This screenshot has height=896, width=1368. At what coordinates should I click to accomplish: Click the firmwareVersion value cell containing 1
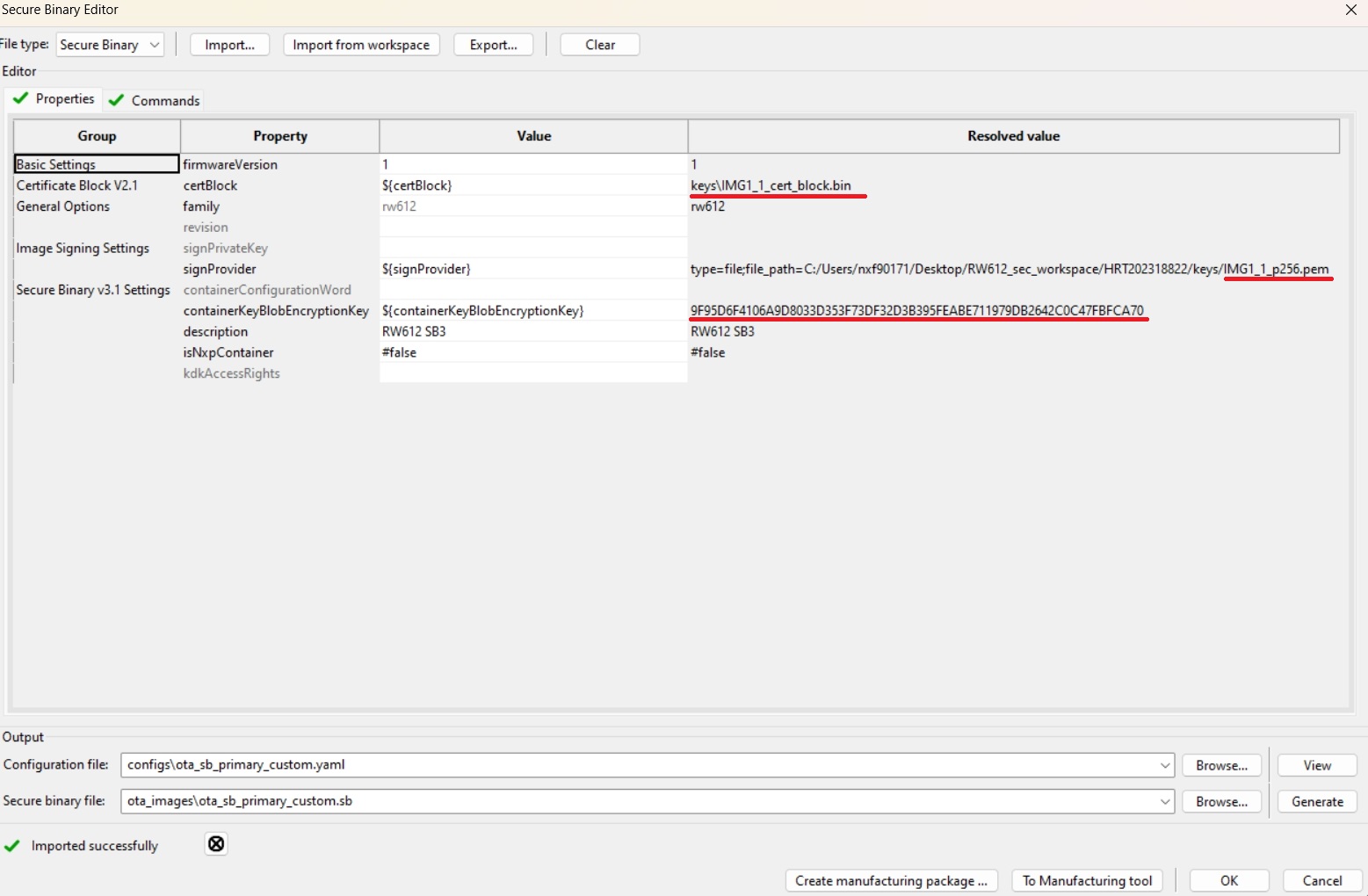point(533,164)
